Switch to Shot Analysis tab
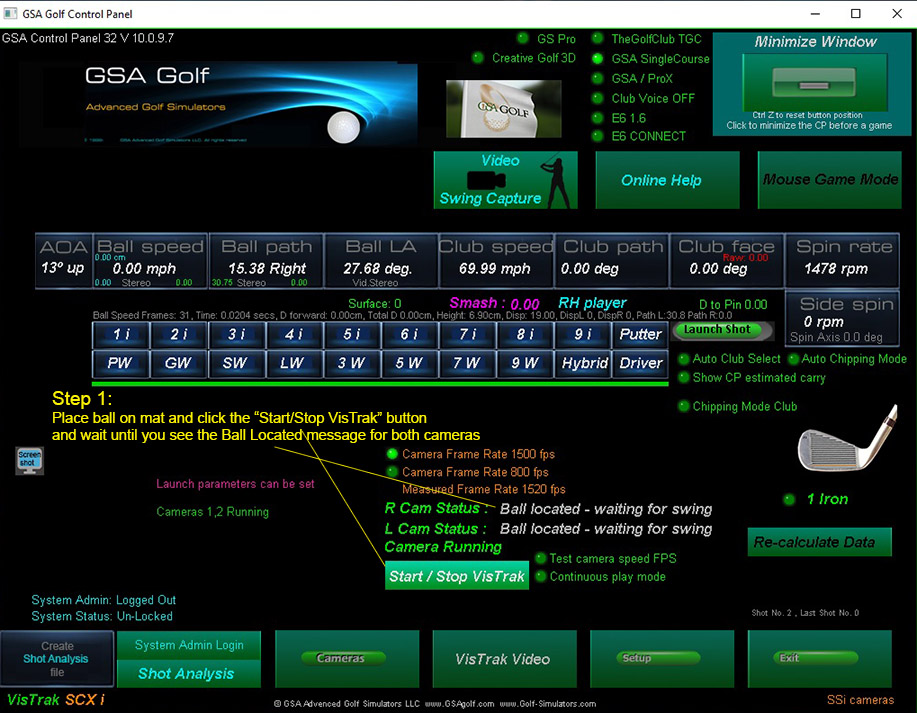Screen dimensions: 917x713 coord(186,674)
